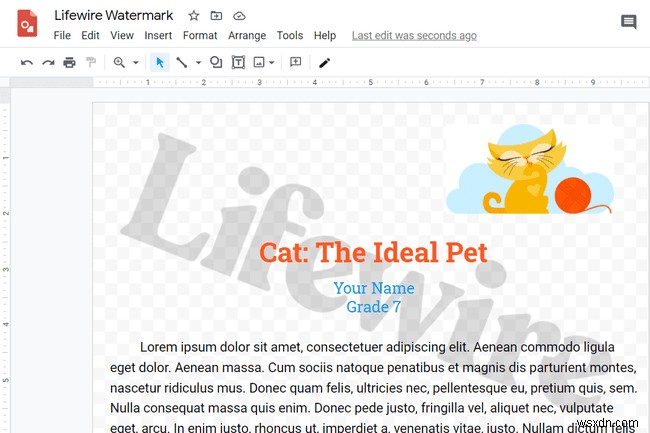Viewport: 650px width, 433px height.
Task: Click the insert image icon
Action: 259,63
